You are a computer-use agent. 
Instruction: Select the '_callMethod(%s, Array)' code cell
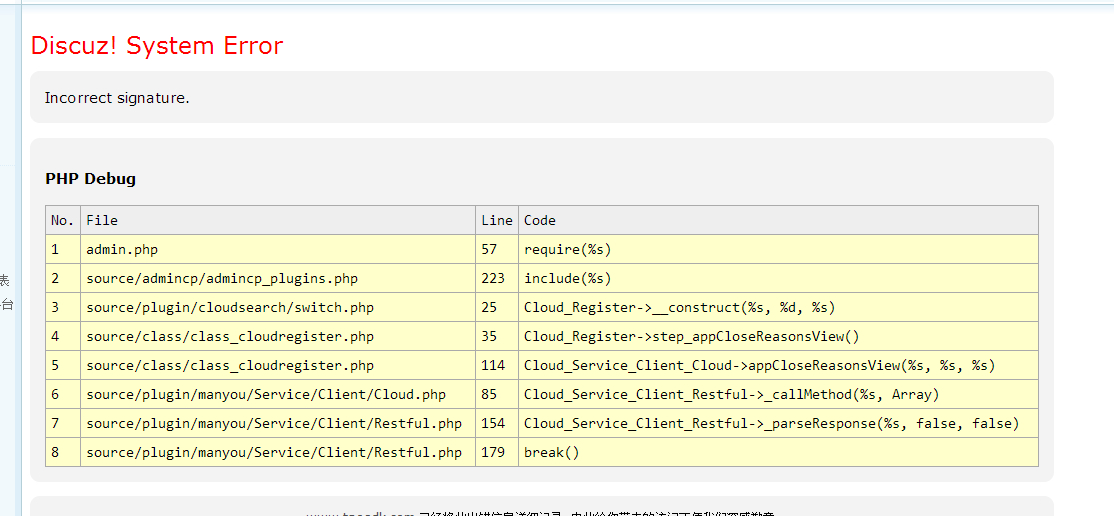(778, 394)
